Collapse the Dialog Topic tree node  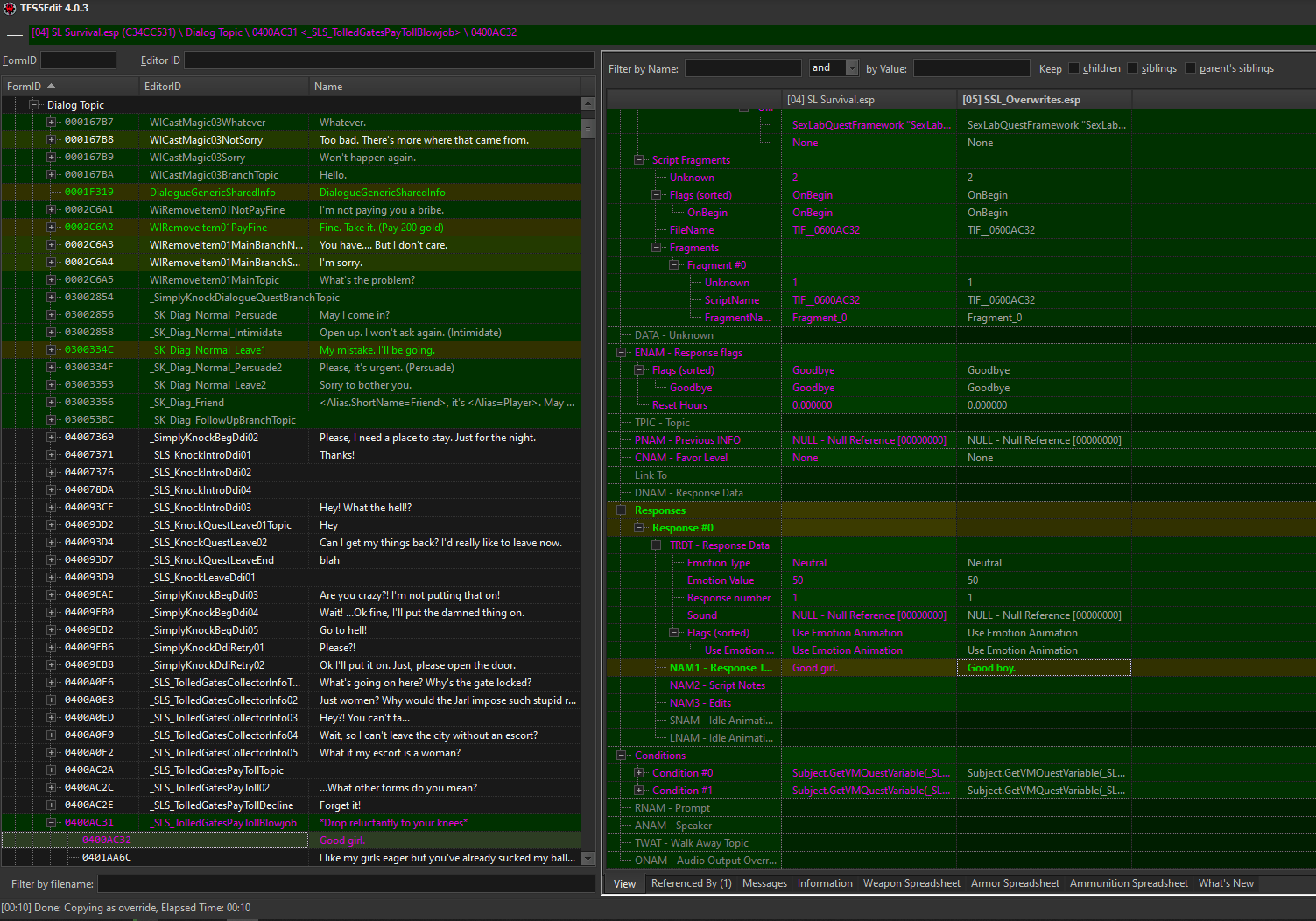[x=34, y=105]
